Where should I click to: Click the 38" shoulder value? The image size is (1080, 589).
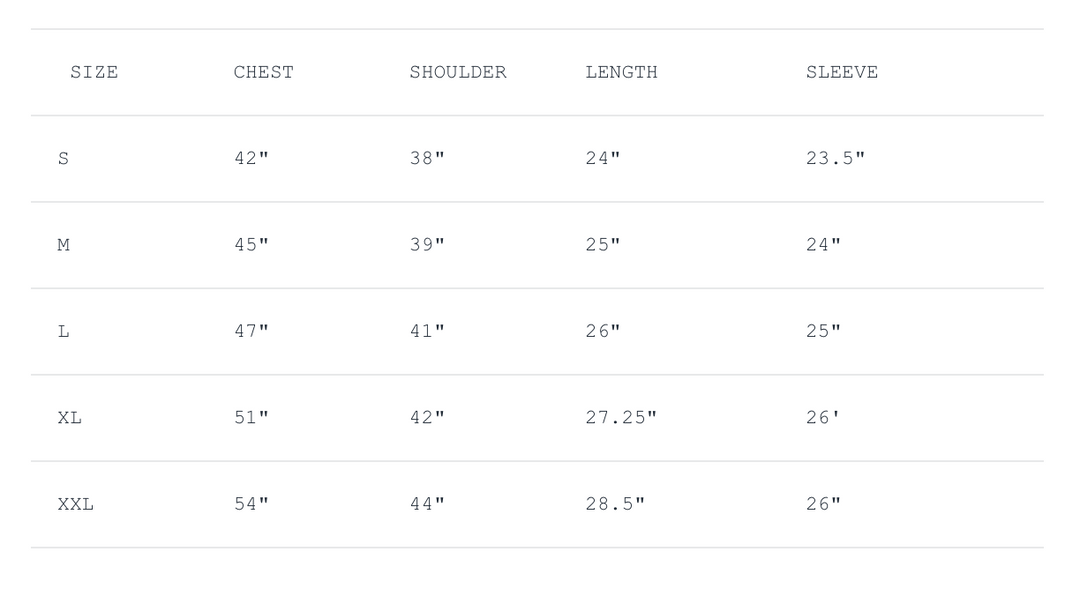427,158
